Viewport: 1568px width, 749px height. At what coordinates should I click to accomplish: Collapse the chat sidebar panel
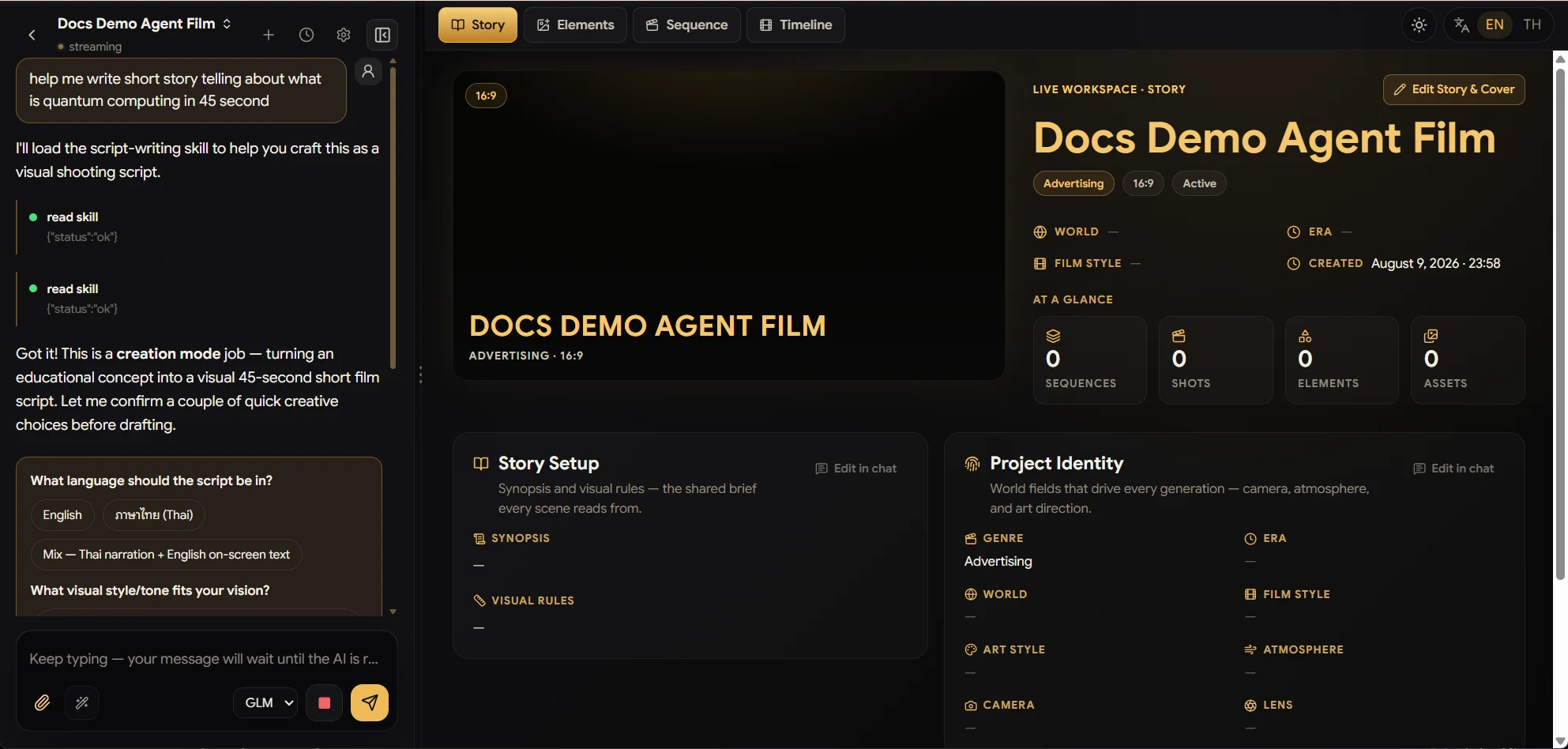click(x=382, y=35)
